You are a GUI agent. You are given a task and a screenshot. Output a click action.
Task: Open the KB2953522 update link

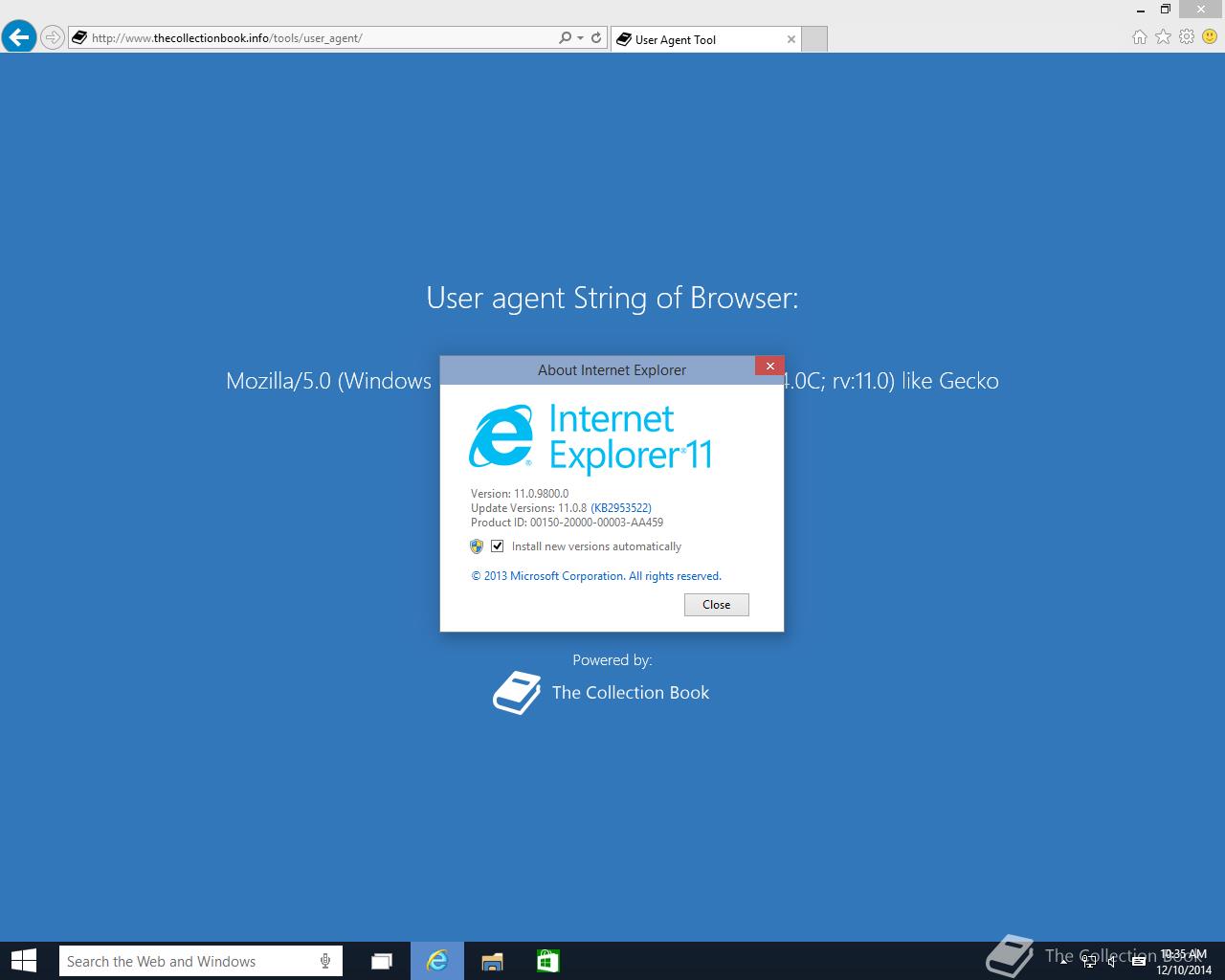click(x=621, y=508)
